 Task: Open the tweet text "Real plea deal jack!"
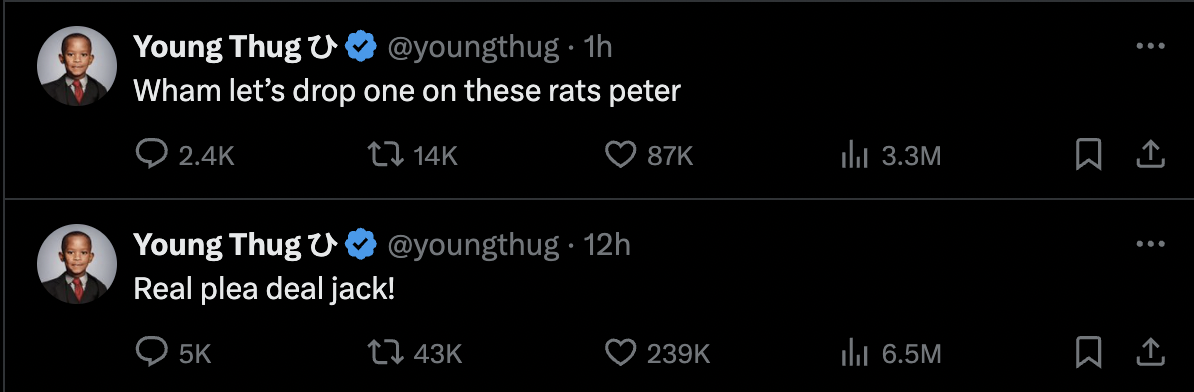[265, 289]
